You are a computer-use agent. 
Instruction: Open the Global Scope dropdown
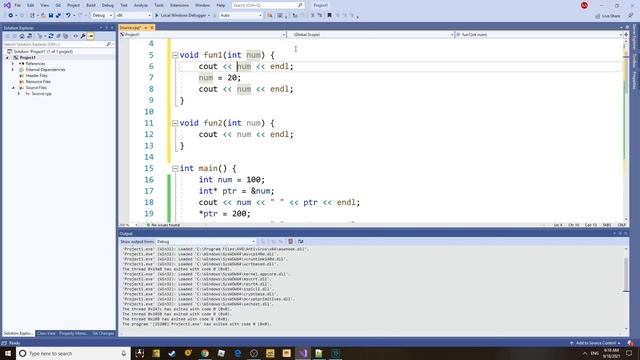(x=371, y=35)
